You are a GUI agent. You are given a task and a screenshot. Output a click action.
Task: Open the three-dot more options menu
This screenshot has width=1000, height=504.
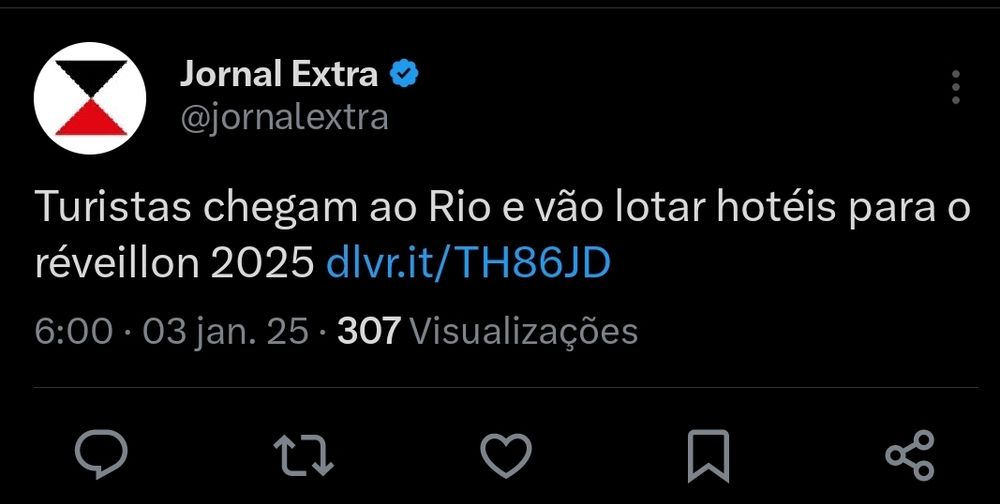coord(955,87)
